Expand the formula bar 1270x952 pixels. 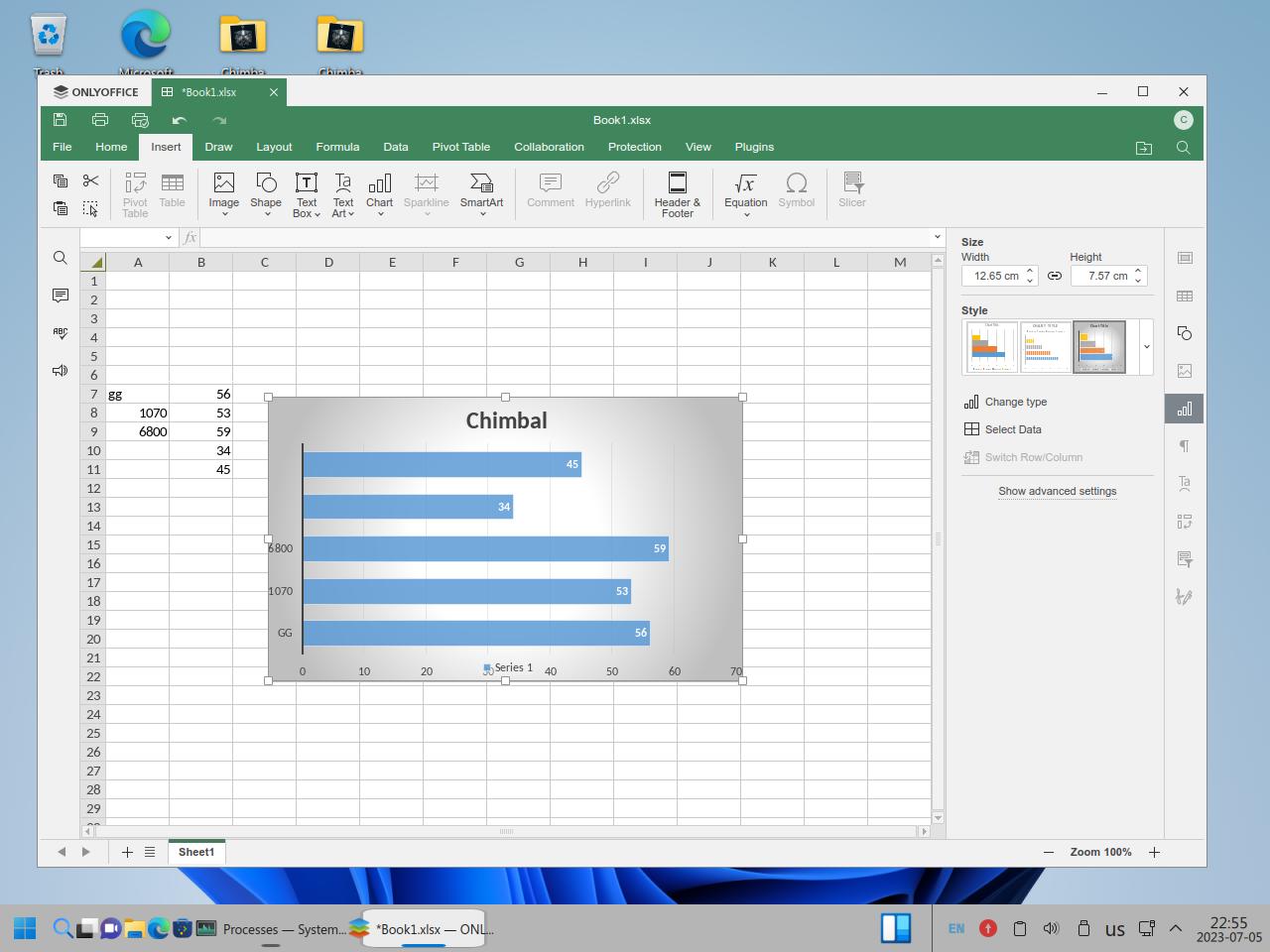point(937,237)
